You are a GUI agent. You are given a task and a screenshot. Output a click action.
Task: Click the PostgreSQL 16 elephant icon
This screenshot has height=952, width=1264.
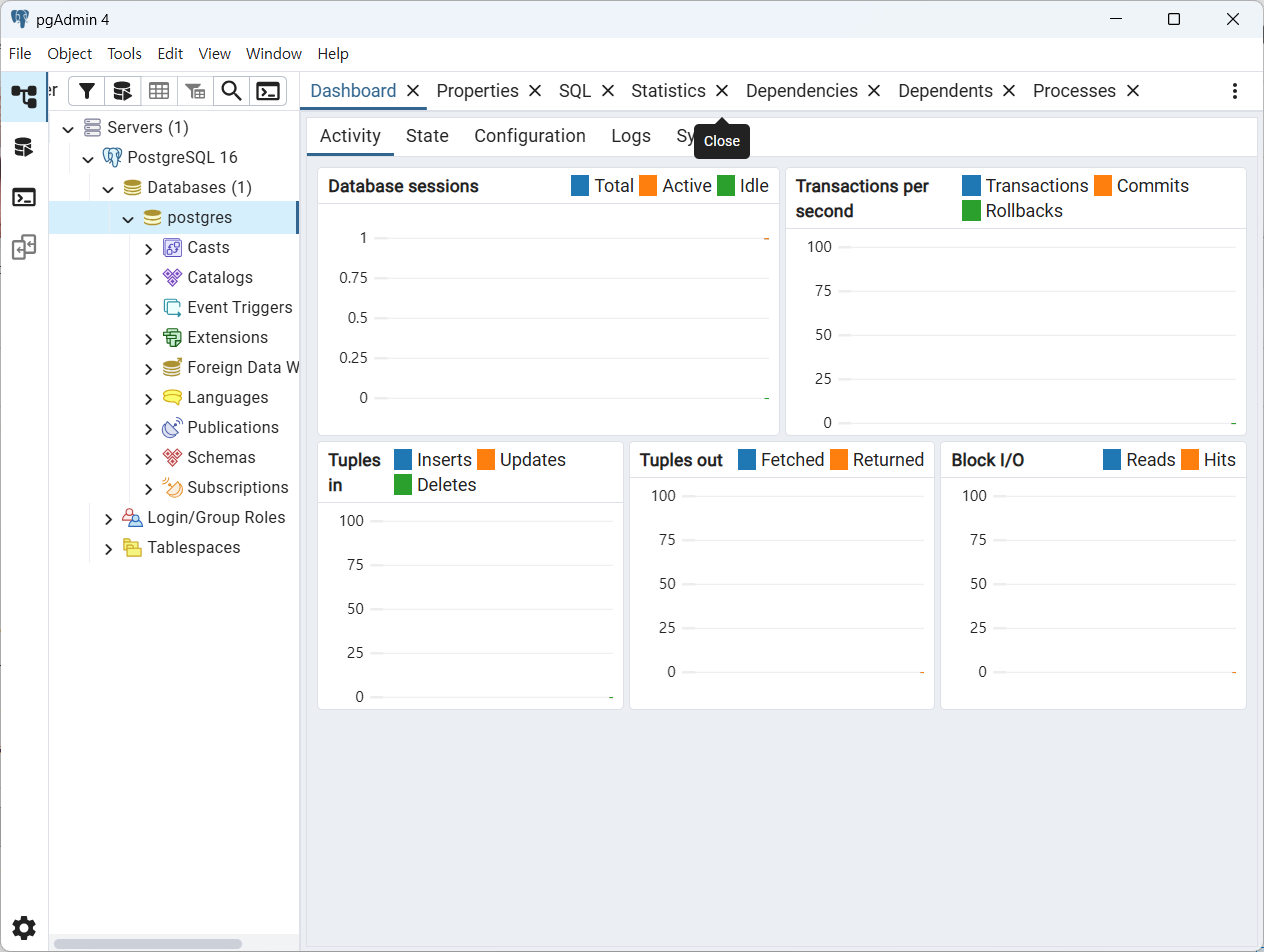[112, 158]
